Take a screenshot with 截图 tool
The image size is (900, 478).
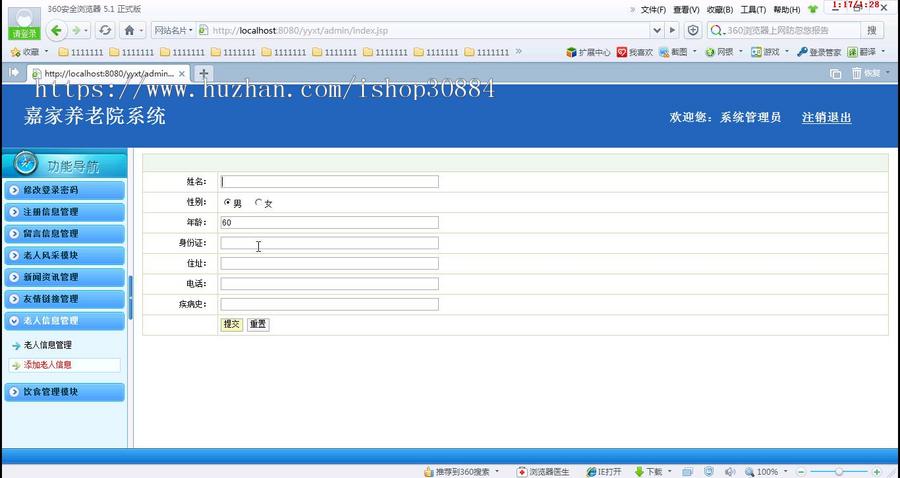(673, 52)
